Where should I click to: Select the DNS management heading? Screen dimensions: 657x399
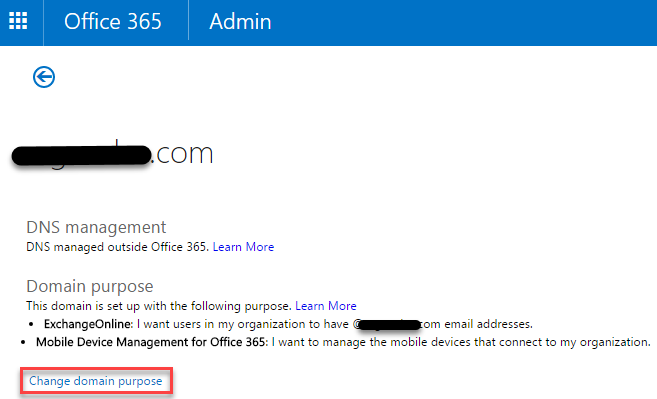pos(96,227)
